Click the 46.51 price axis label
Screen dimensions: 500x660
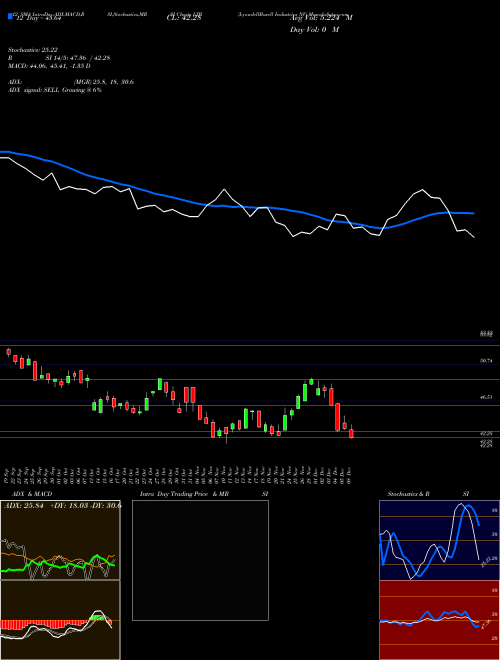486,397
